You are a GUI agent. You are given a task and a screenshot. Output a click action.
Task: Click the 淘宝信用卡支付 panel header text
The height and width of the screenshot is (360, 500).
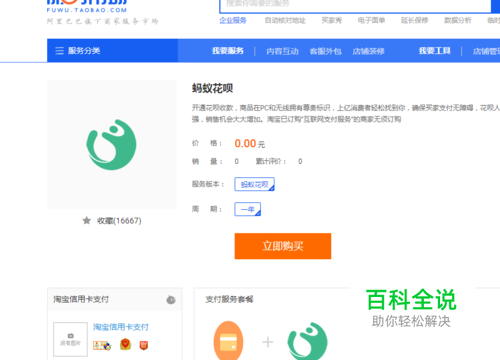81,299
